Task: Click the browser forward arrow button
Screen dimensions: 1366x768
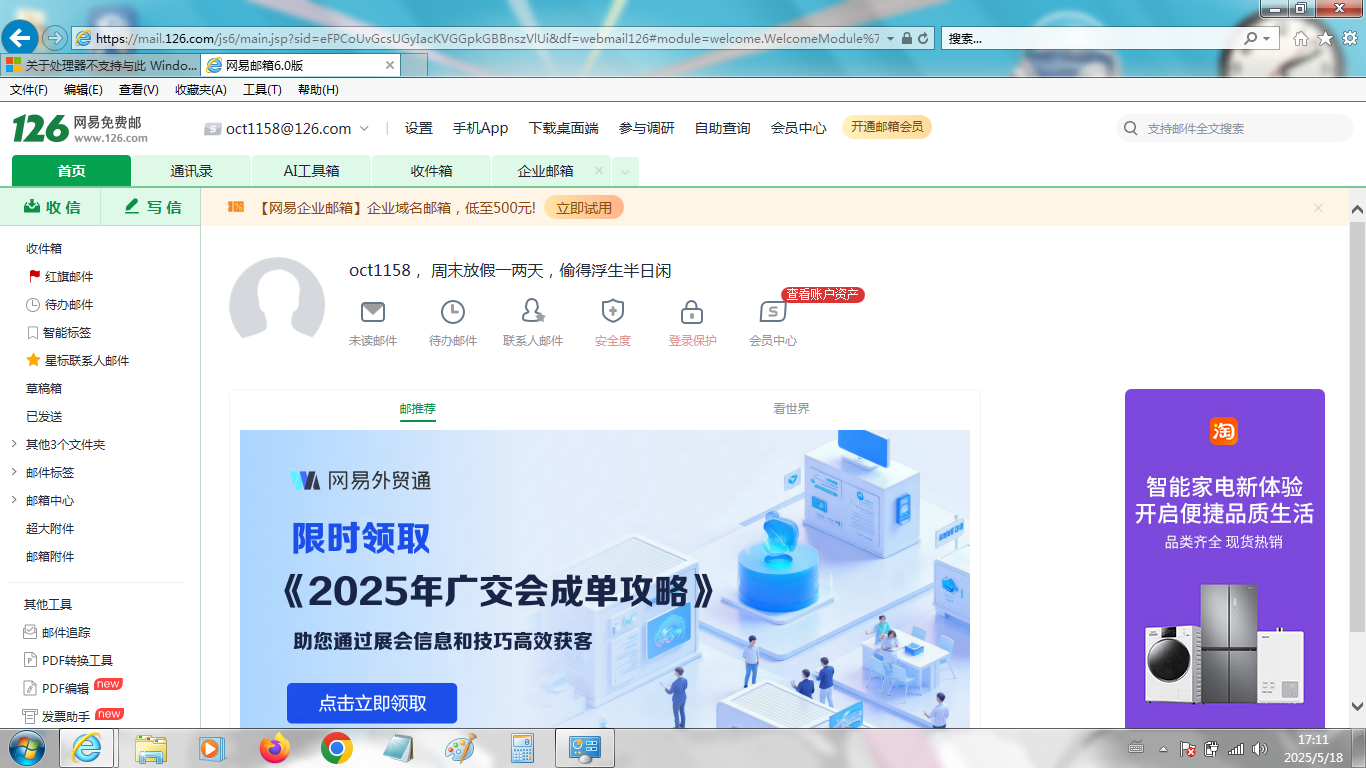Action: tap(54, 38)
